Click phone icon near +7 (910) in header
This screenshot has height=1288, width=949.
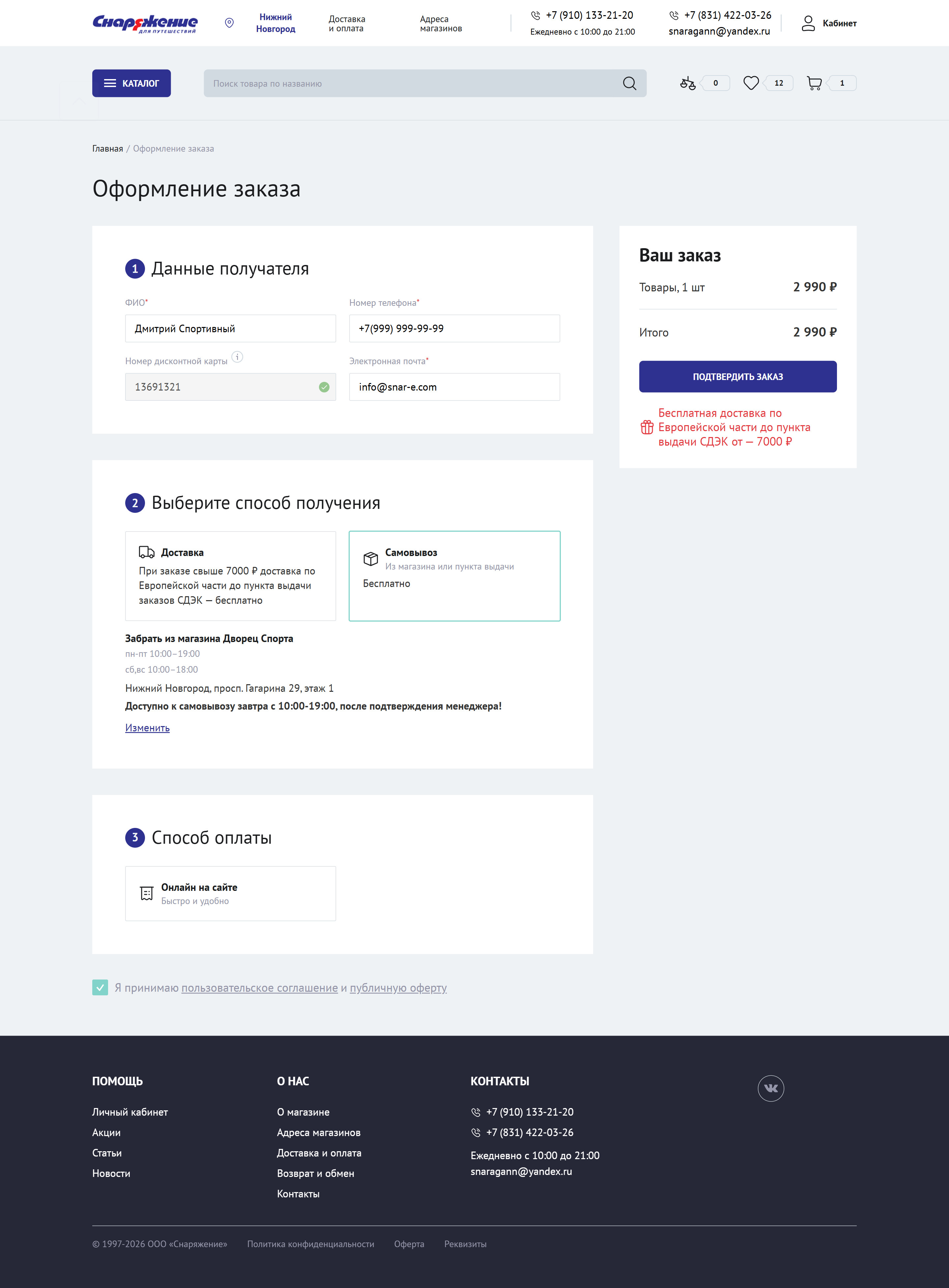click(x=535, y=15)
